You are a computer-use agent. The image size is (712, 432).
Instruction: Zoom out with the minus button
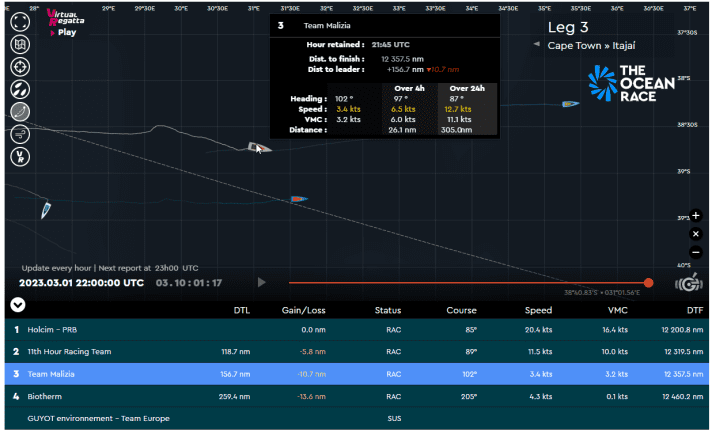tap(696, 252)
